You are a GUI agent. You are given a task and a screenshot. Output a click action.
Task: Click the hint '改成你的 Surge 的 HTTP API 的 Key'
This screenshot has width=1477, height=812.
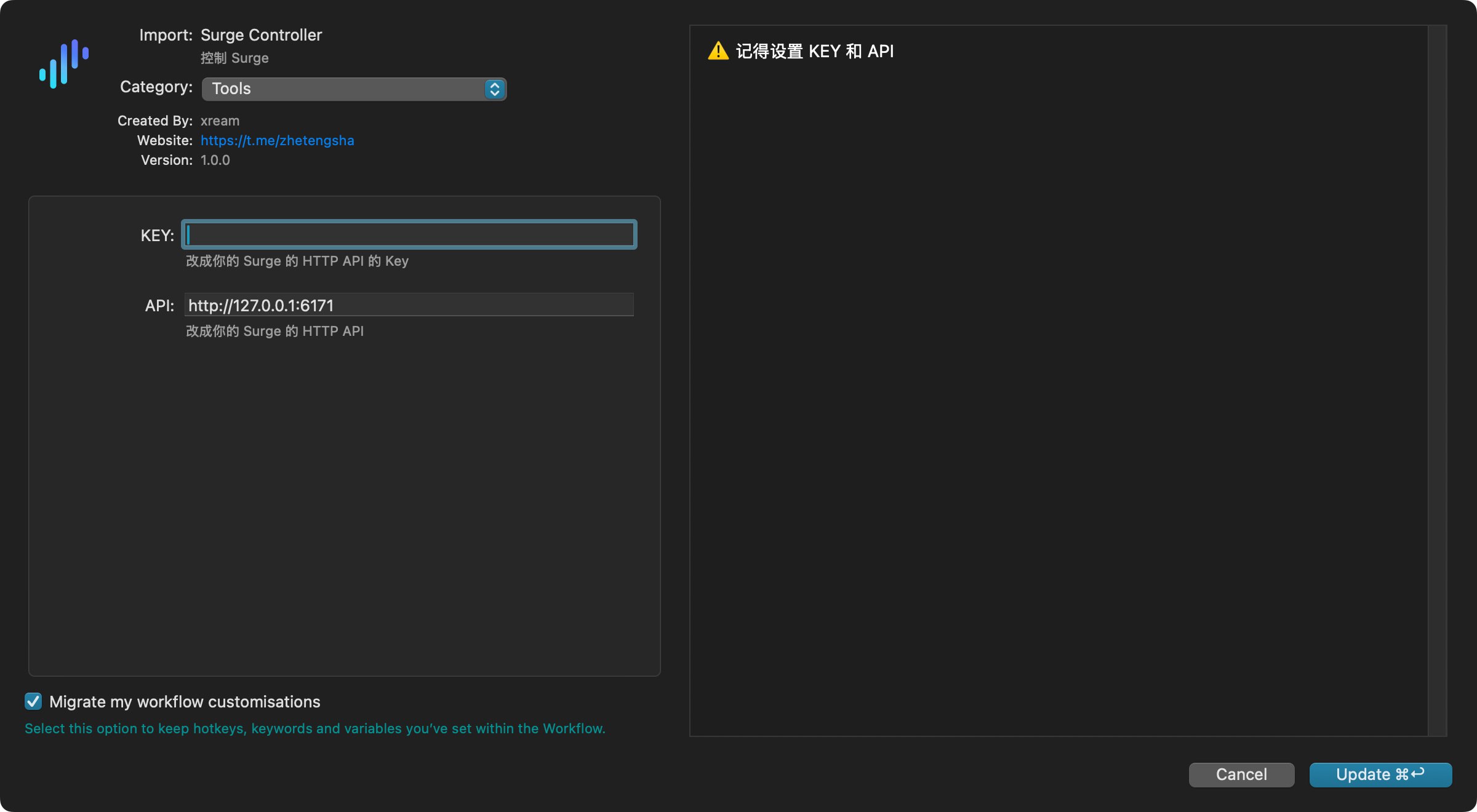pos(297,261)
